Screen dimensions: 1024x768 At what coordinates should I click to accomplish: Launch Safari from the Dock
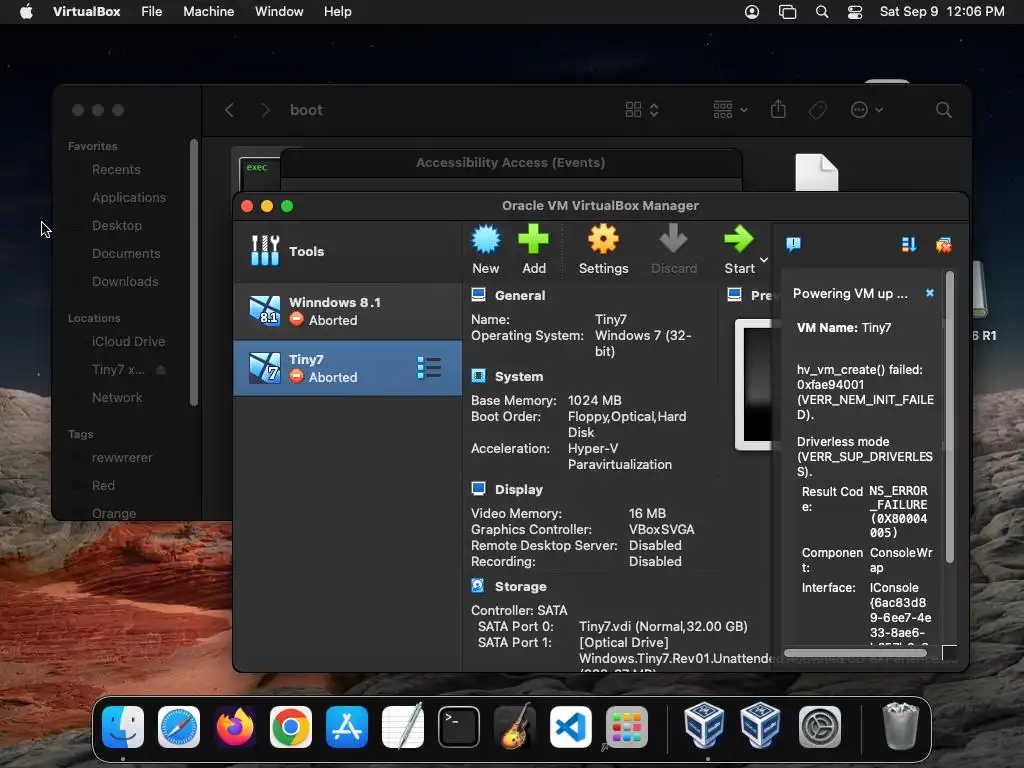click(179, 727)
